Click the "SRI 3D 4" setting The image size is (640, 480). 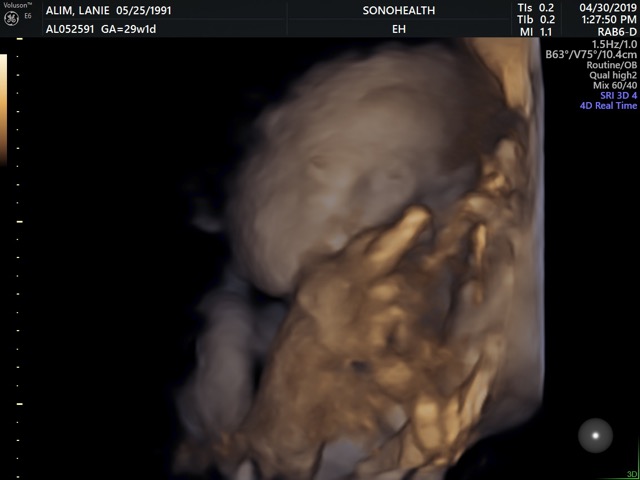(x=618, y=96)
